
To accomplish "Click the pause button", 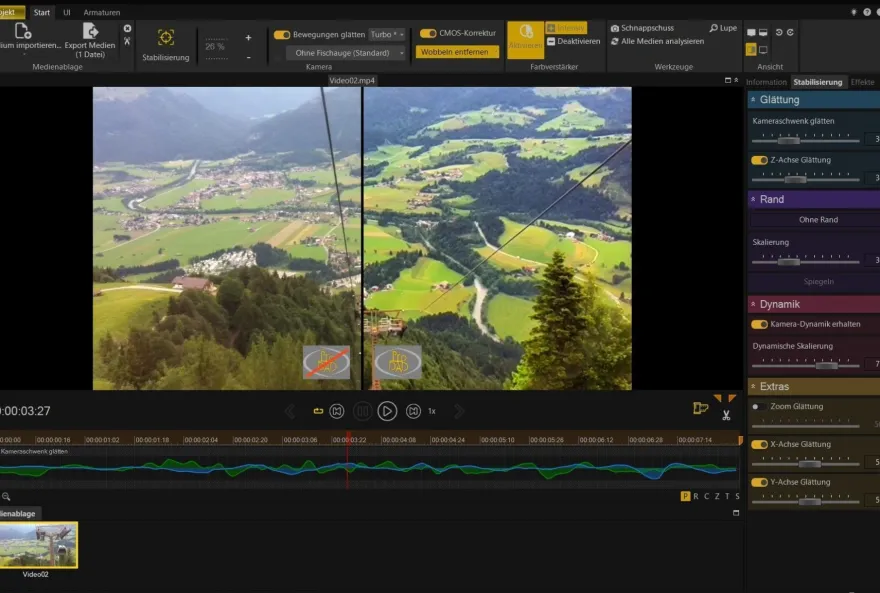I will [362, 411].
